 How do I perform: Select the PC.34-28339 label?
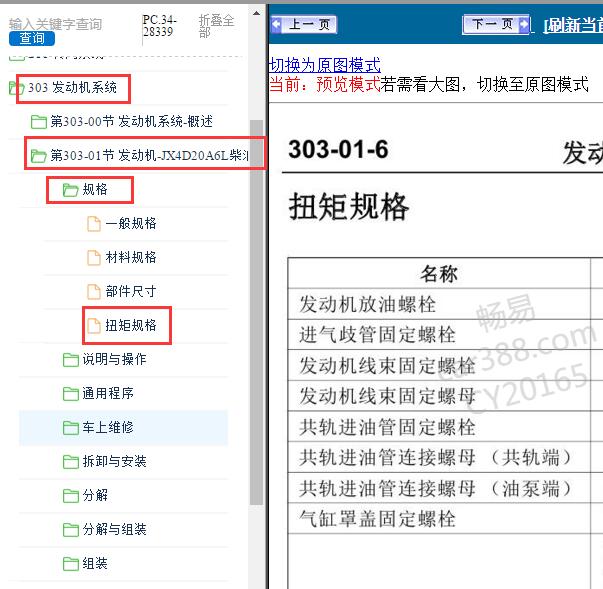[x=159, y=26]
